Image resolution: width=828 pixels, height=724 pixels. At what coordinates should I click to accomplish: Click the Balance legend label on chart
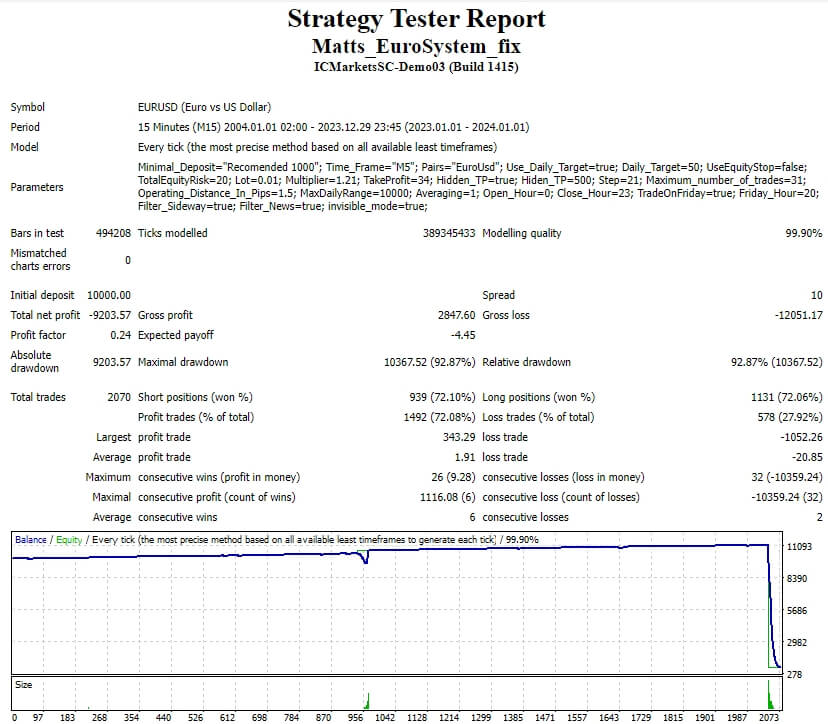[30, 540]
